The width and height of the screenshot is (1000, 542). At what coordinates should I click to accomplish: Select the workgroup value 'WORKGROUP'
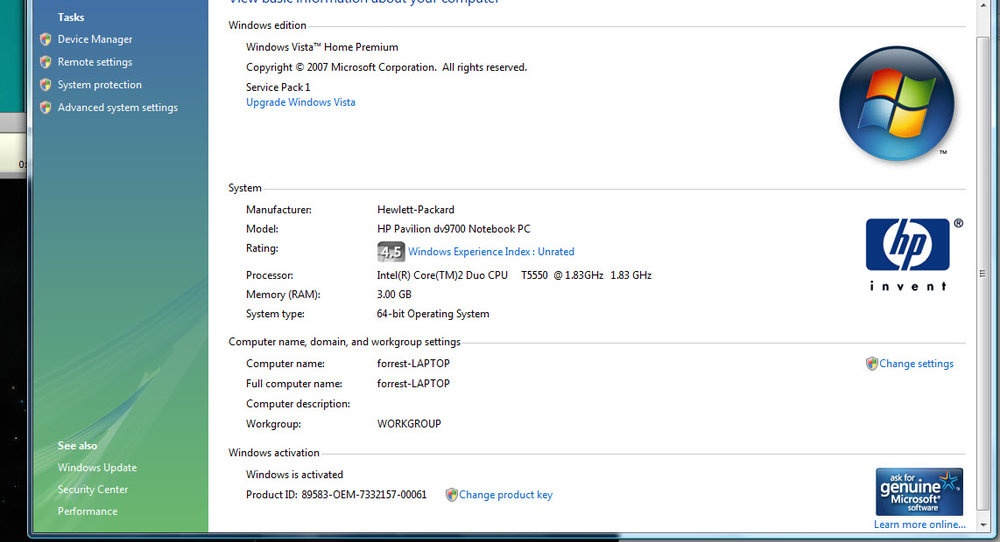(409, 424)
